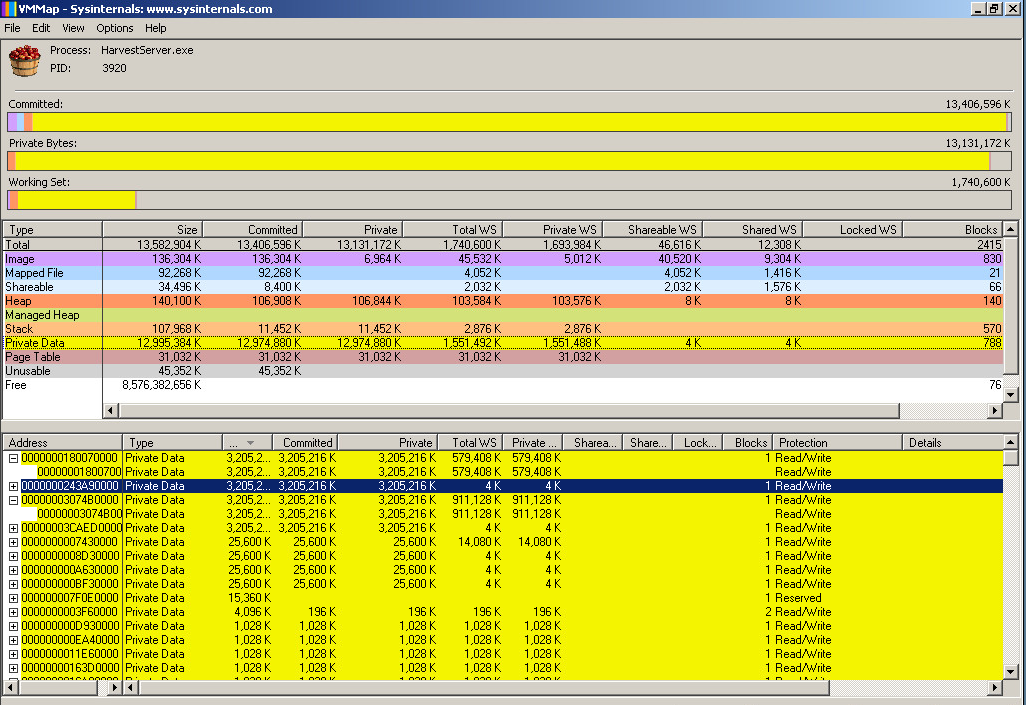Click details list bottom-right scroll arrow

995,687
